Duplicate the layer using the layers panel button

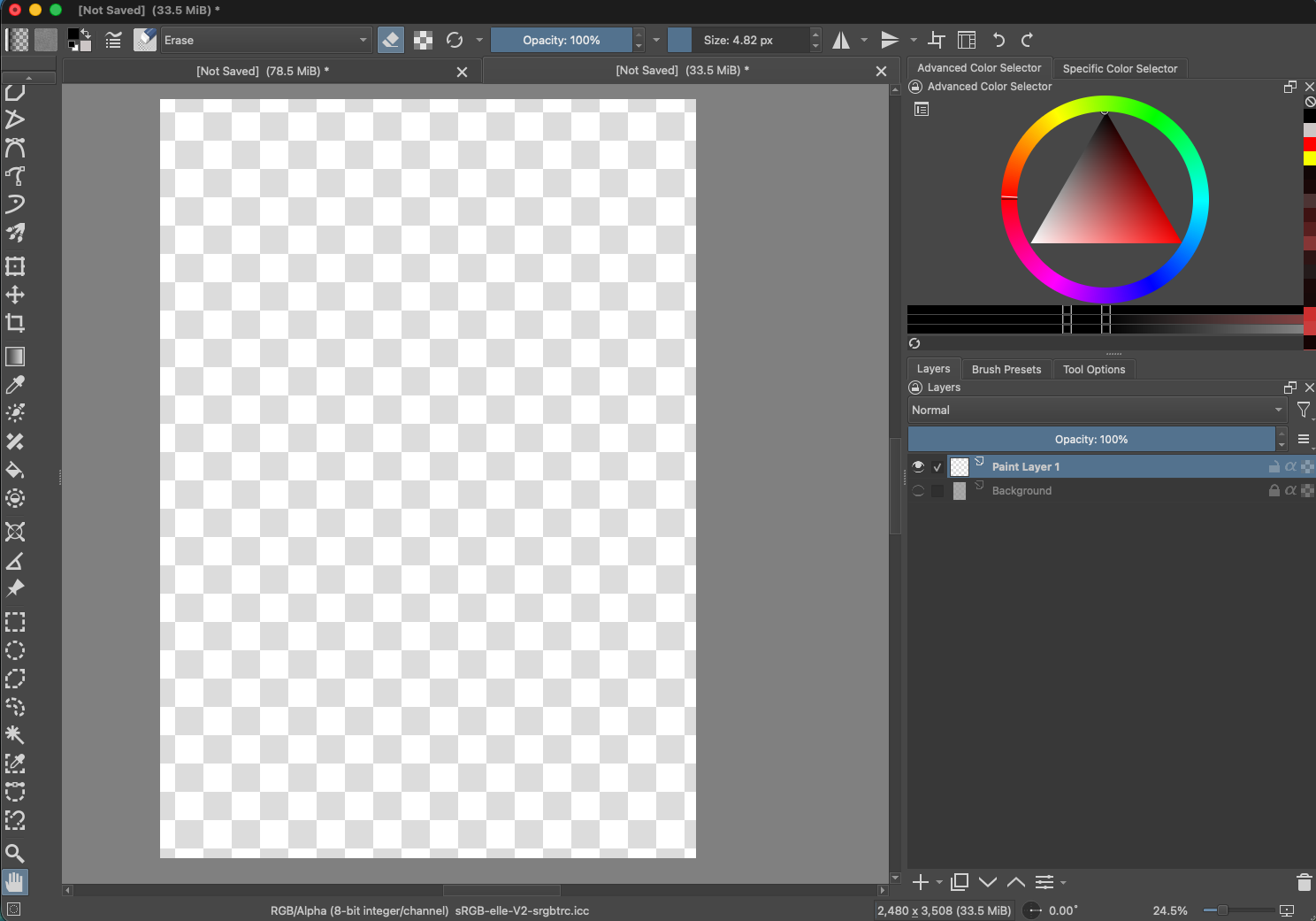960,882
